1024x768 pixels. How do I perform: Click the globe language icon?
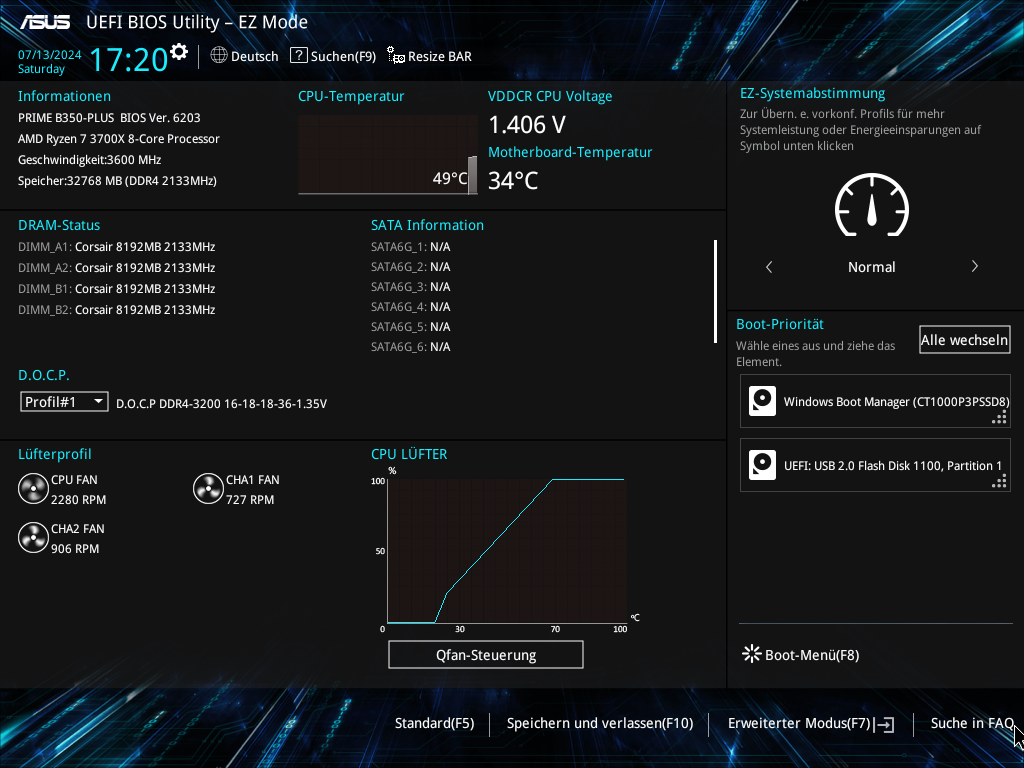click(219, 56)
